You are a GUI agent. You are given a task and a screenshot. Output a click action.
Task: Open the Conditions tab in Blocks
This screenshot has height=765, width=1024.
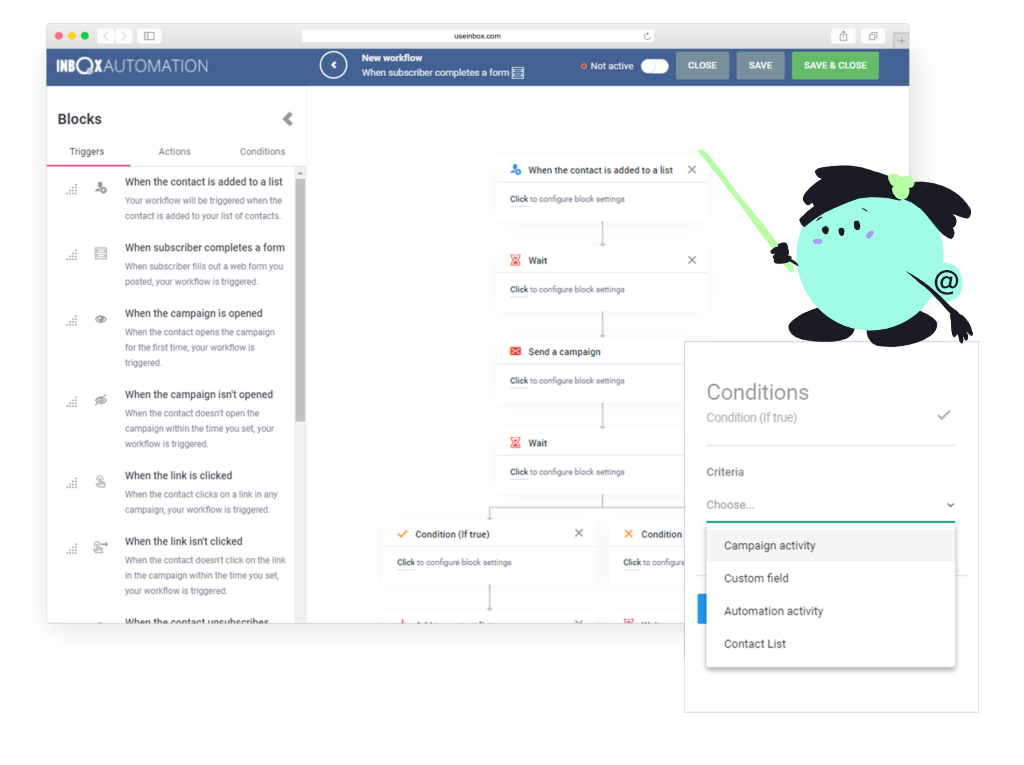(x=262, y=152)
